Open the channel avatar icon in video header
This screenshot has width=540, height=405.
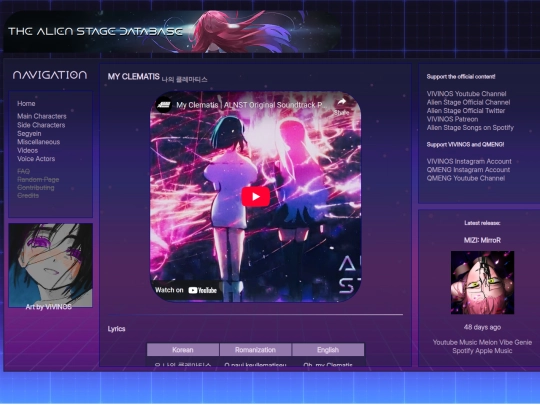pos(164,105)
